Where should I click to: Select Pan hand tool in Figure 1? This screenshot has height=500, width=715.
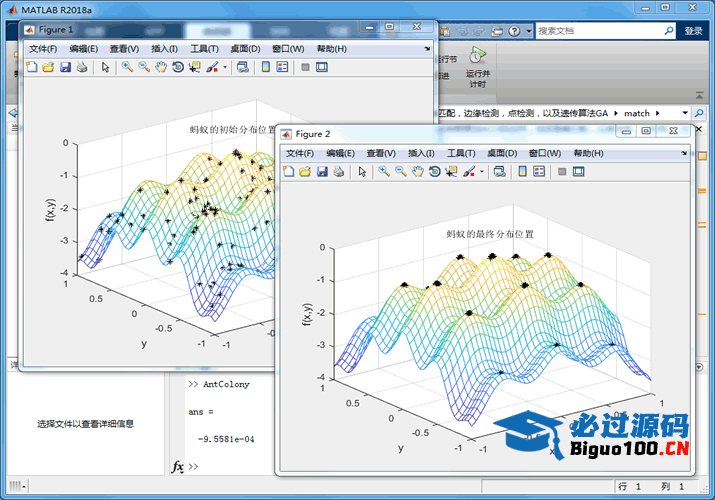coord(161,67)
